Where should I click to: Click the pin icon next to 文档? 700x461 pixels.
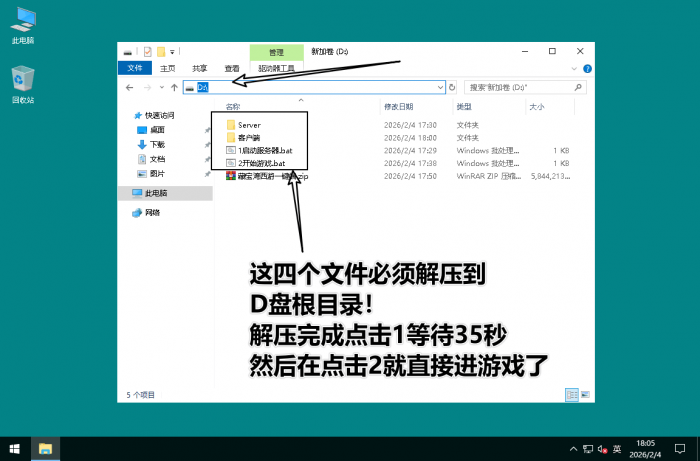point(207,159)
